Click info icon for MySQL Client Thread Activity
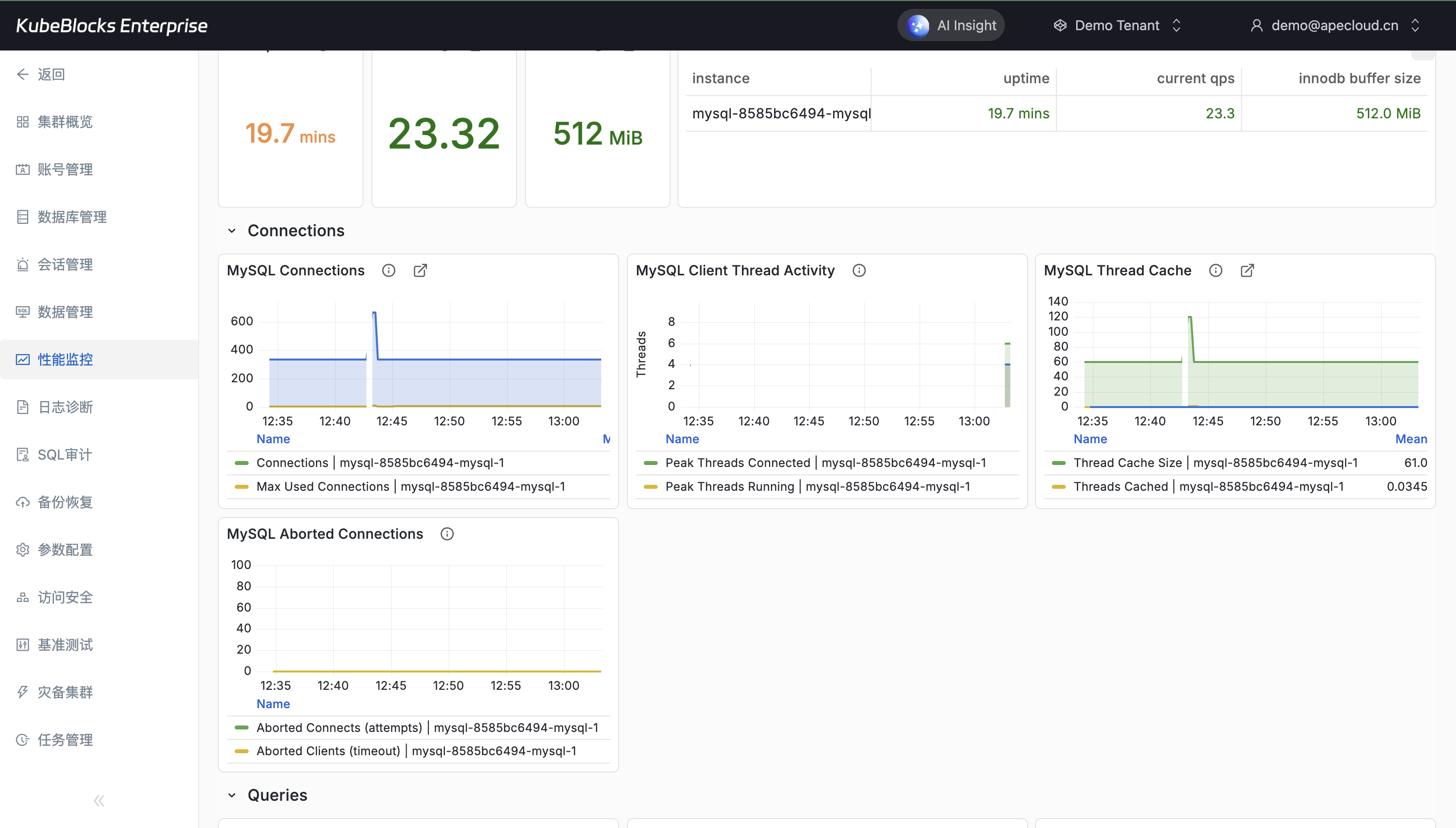 tap(858, 270)
